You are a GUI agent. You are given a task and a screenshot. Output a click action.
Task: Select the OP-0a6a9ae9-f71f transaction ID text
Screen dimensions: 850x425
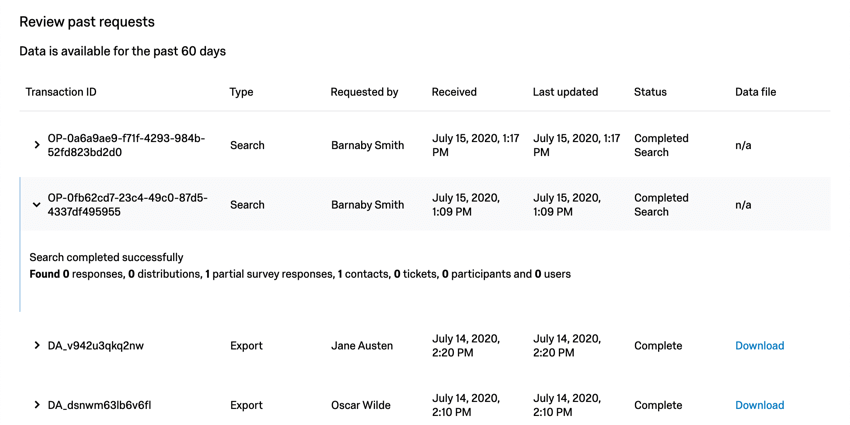(x=126, y=146)
